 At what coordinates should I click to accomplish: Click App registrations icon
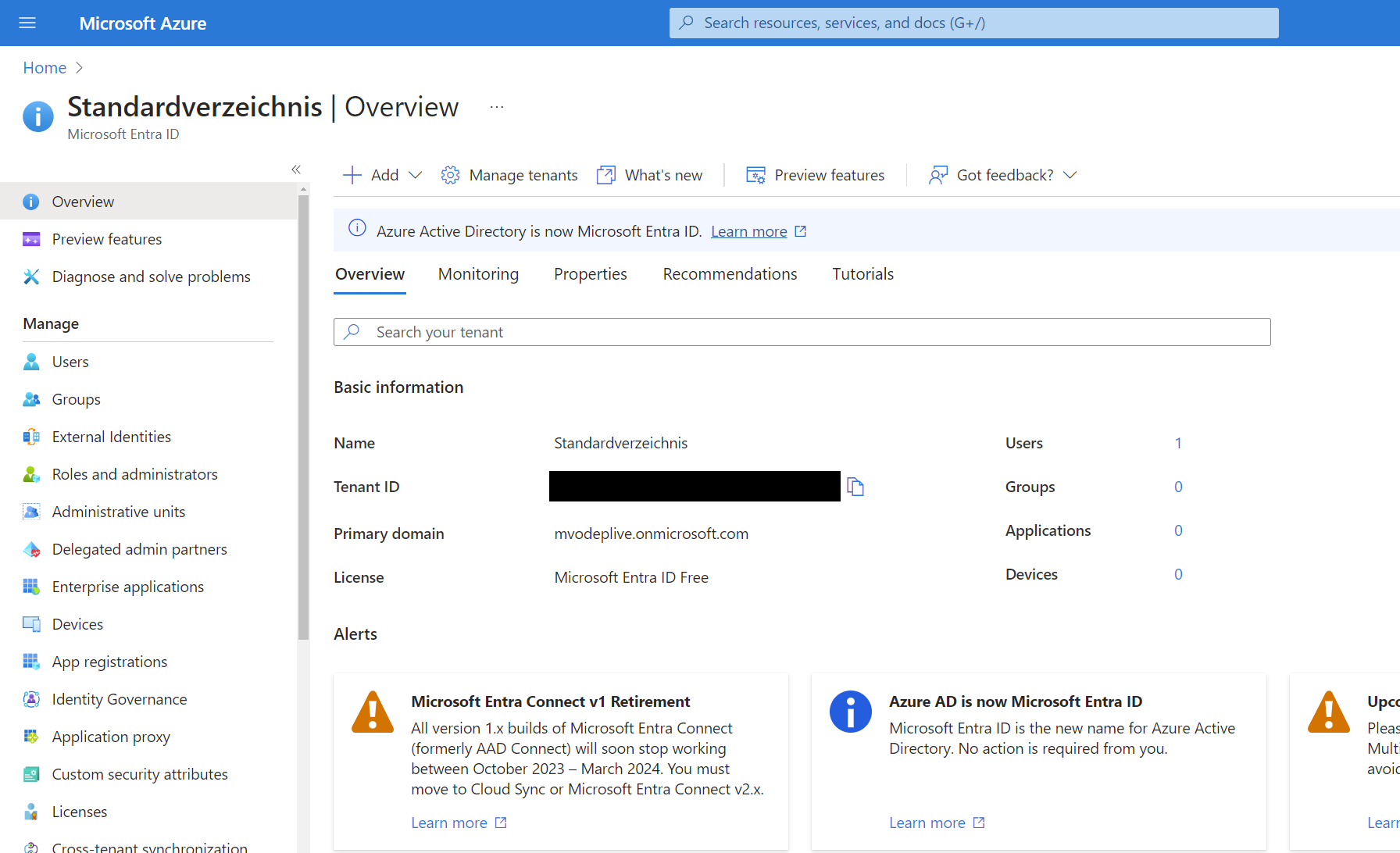click(31, 662)
